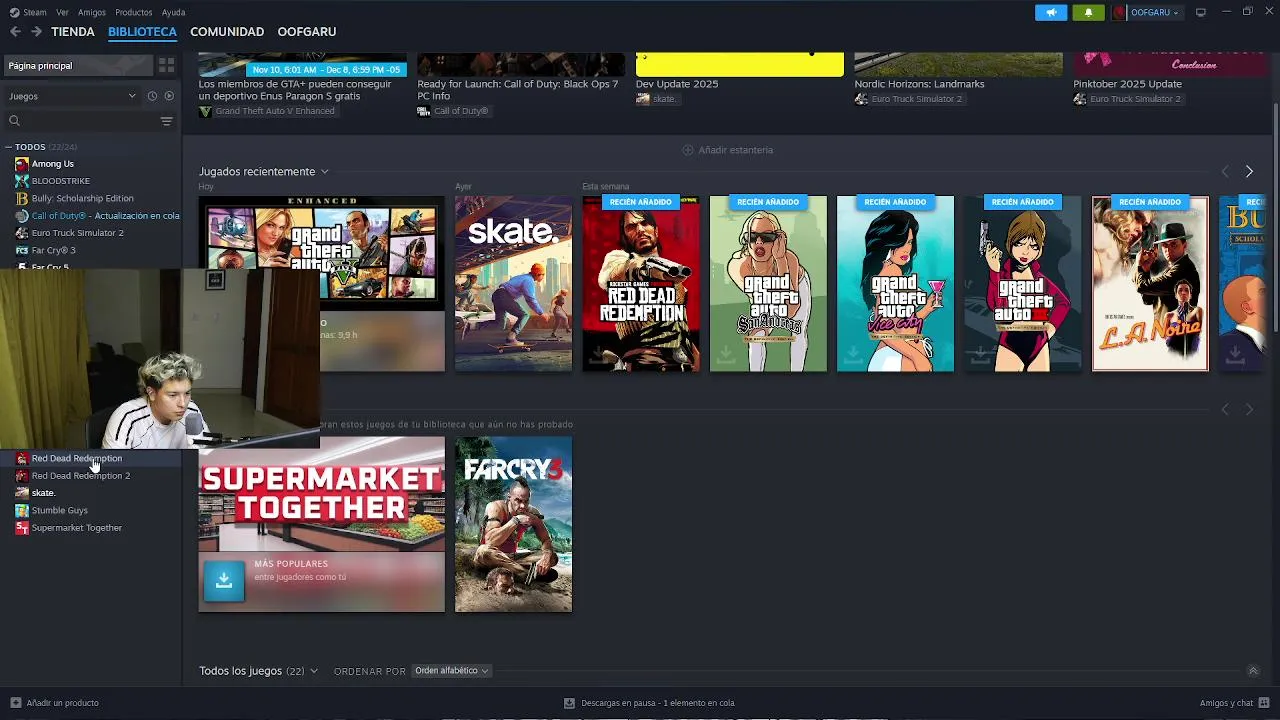Open the L.A. Noire cover art

pyautogui.click(x=1150, y=283)
